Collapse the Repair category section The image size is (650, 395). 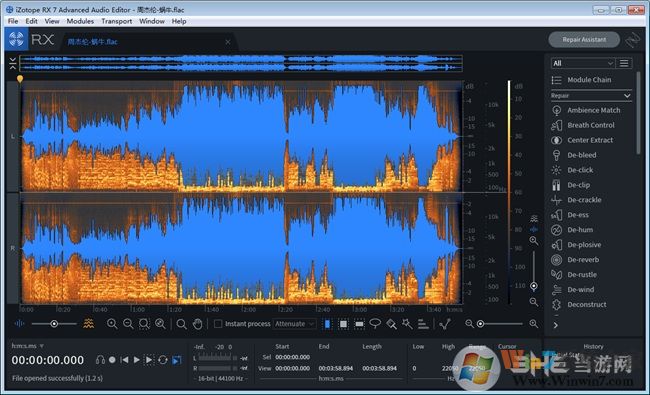pos(591,96)
